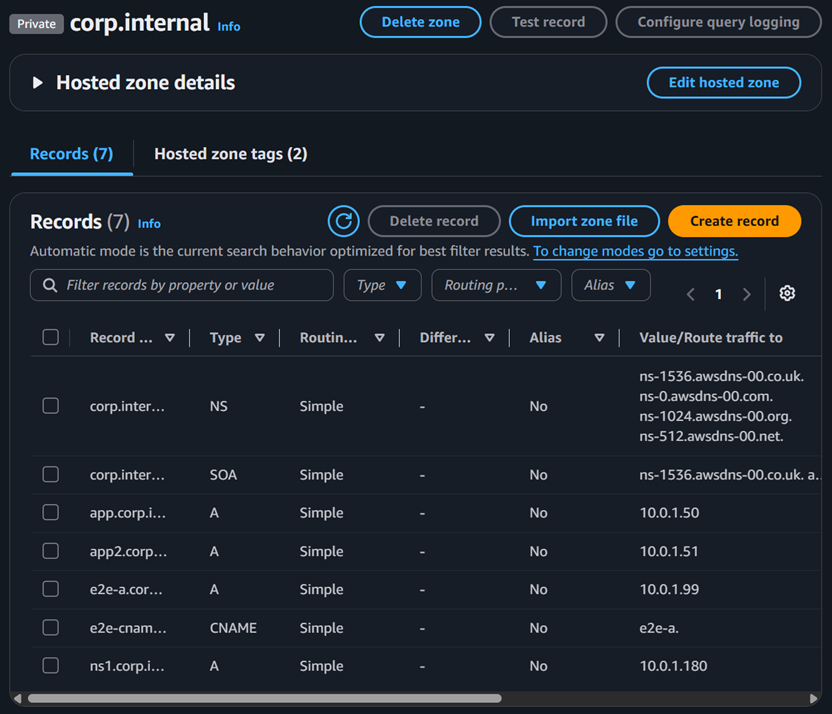Click the Delete zone button
832x714 pixels.
pyautogui.click(x=421, y=22)
